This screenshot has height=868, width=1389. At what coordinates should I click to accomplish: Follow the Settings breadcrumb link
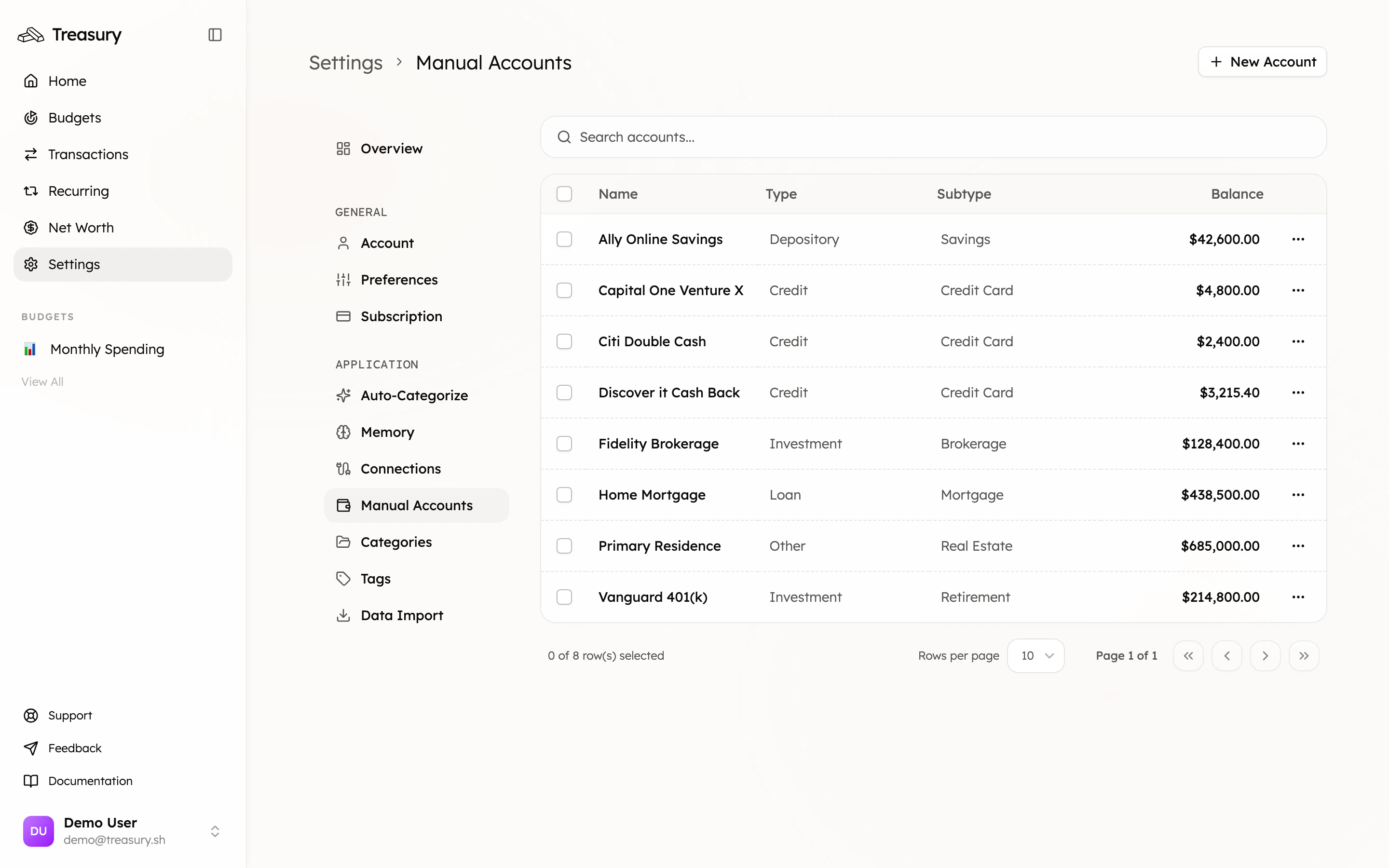point(345,63)
